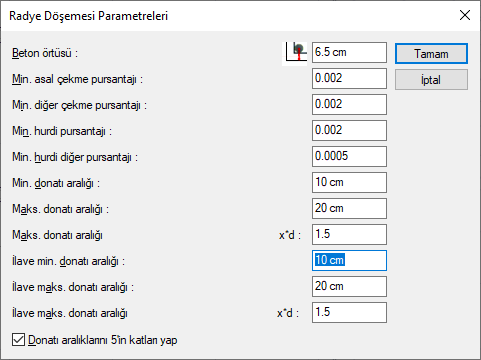Viewport: 481px width, 360px height.
Task: Select the Min. donatı aralığı input
Action: [349, 182]
